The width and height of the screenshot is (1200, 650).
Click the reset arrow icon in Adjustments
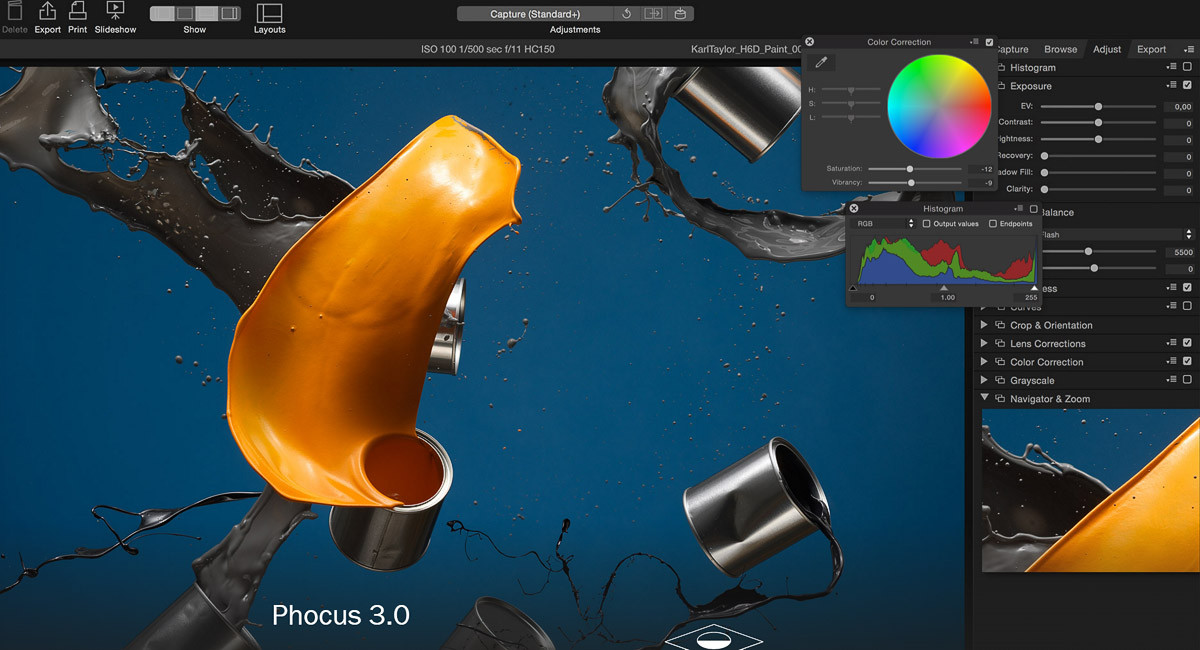tap(627, 14)
